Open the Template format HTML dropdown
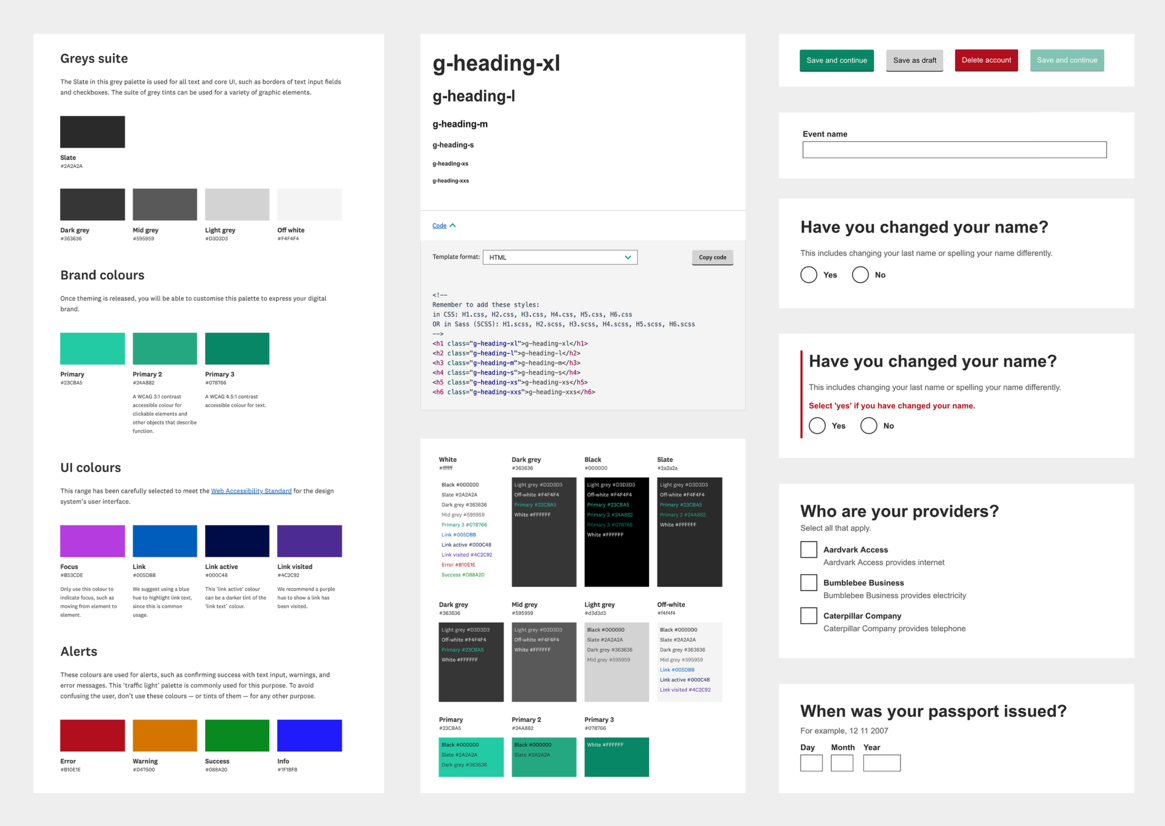Image resolution: width=1165 pixels, height=826 pixels. tap(559, 257)
